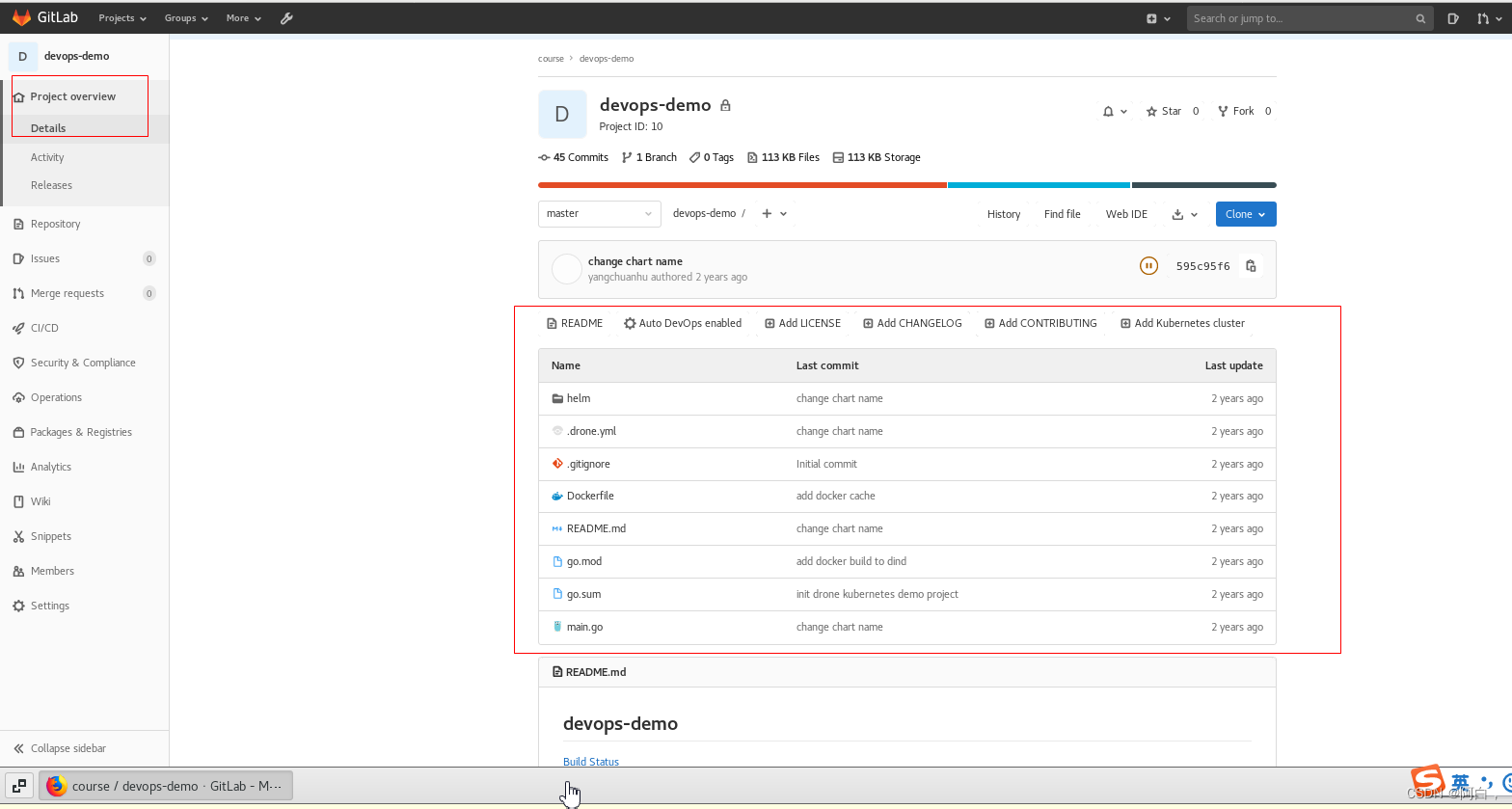Click the blue language bar segment

click(1039, 185)
